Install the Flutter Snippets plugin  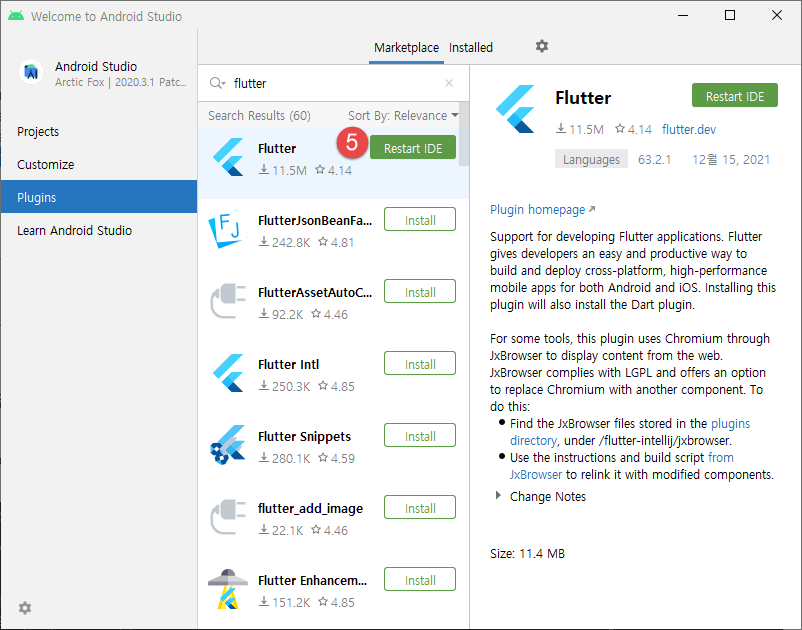click(419, 436)
